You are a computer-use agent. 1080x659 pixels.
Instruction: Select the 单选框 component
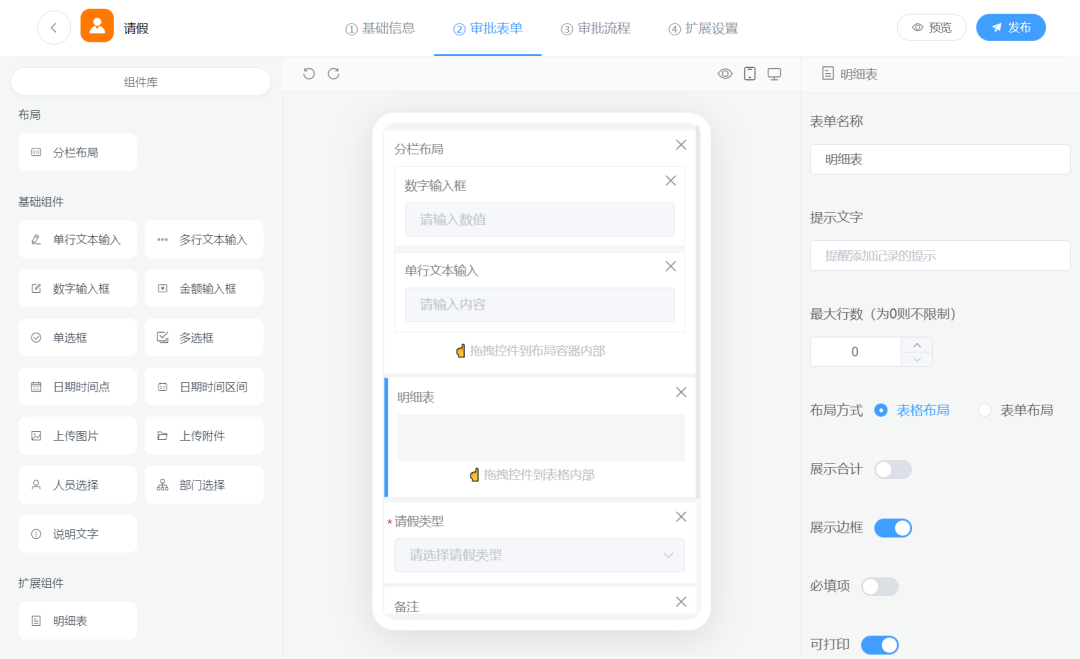(77, 337)
